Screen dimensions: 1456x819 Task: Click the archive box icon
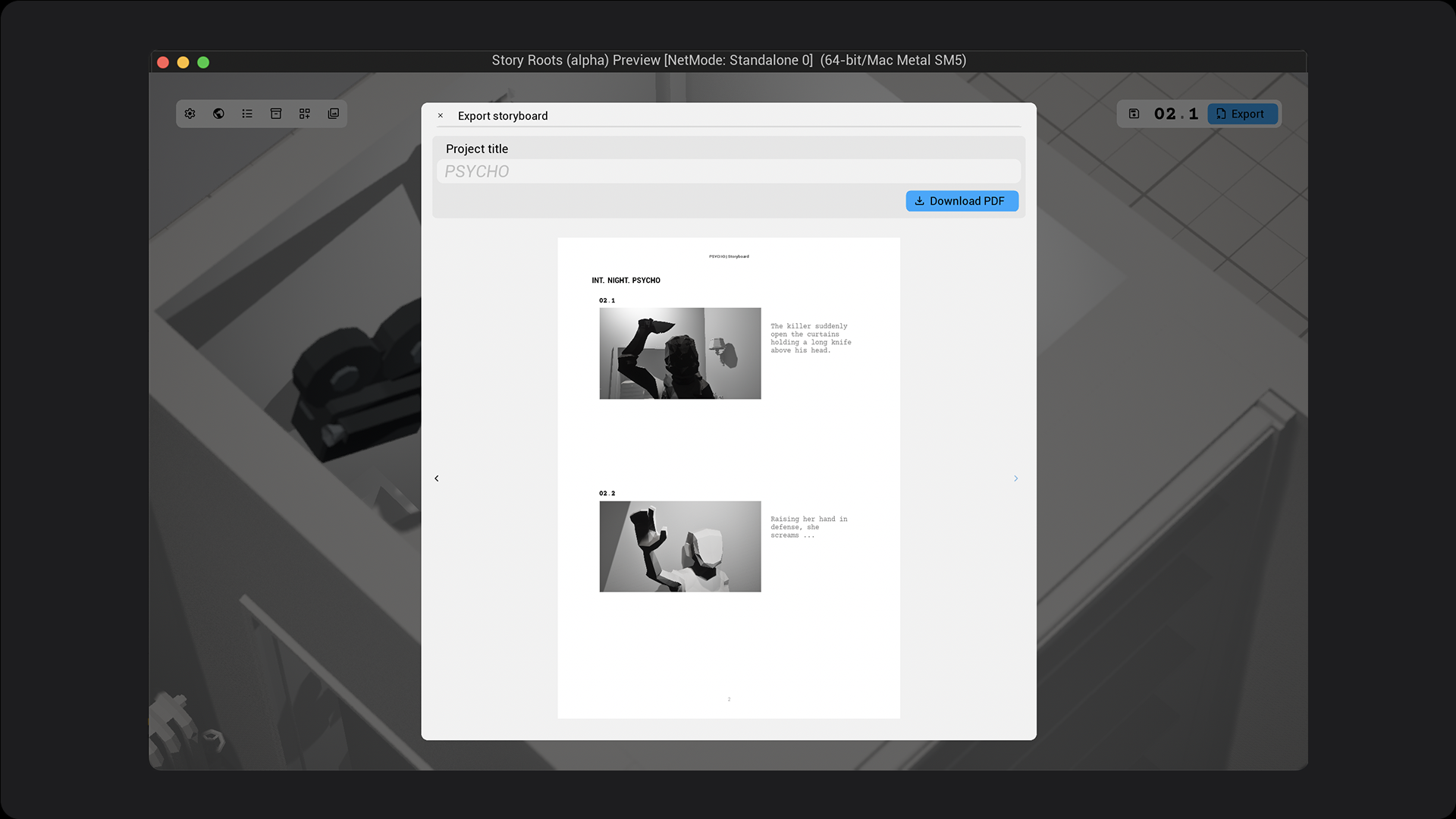[x=276, y=114]
